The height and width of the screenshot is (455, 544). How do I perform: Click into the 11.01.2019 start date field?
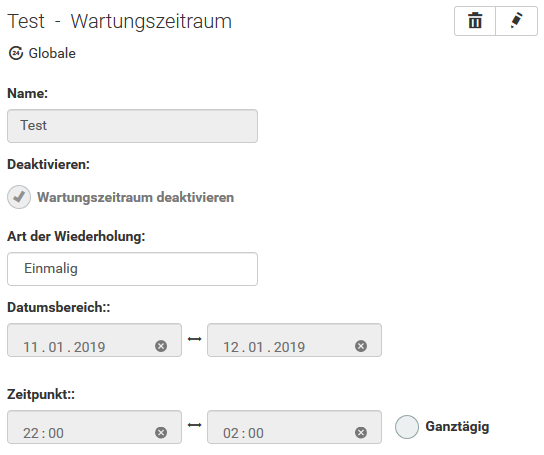[94, 340]
